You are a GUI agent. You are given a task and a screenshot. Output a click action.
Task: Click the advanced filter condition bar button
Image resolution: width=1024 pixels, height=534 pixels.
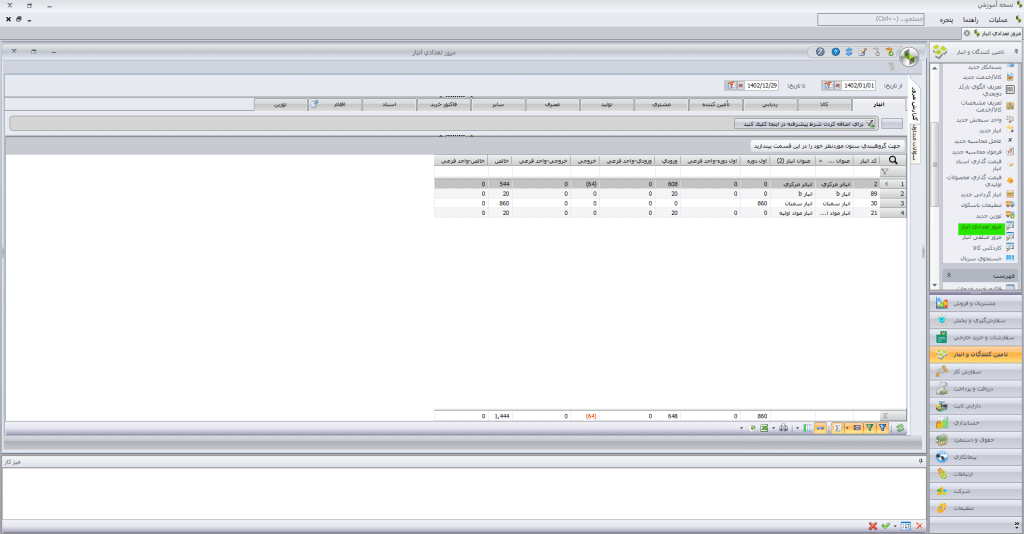(806, 123)
